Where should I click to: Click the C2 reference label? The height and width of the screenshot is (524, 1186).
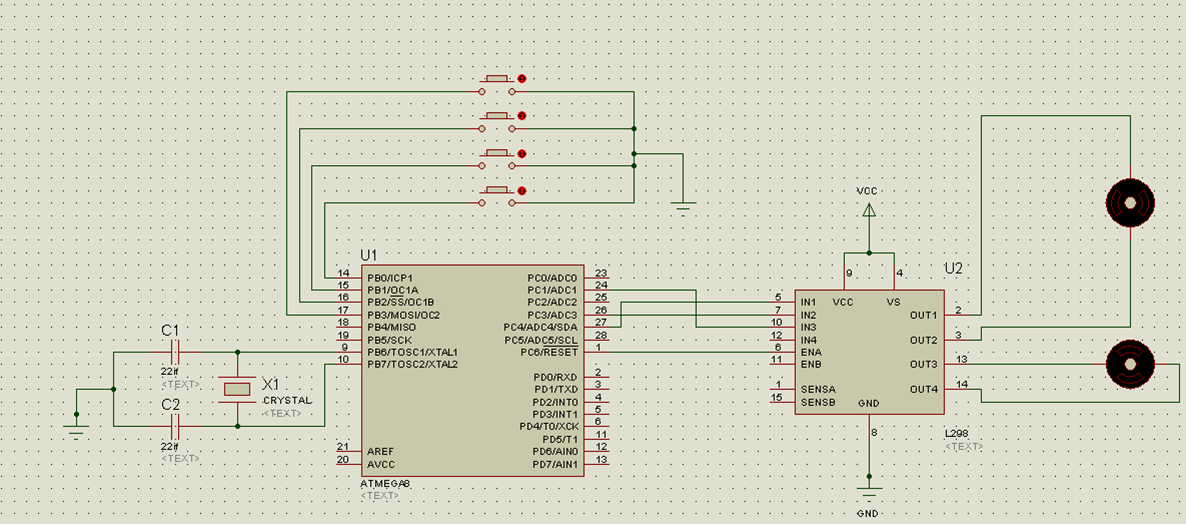click(x=170, y=405)
